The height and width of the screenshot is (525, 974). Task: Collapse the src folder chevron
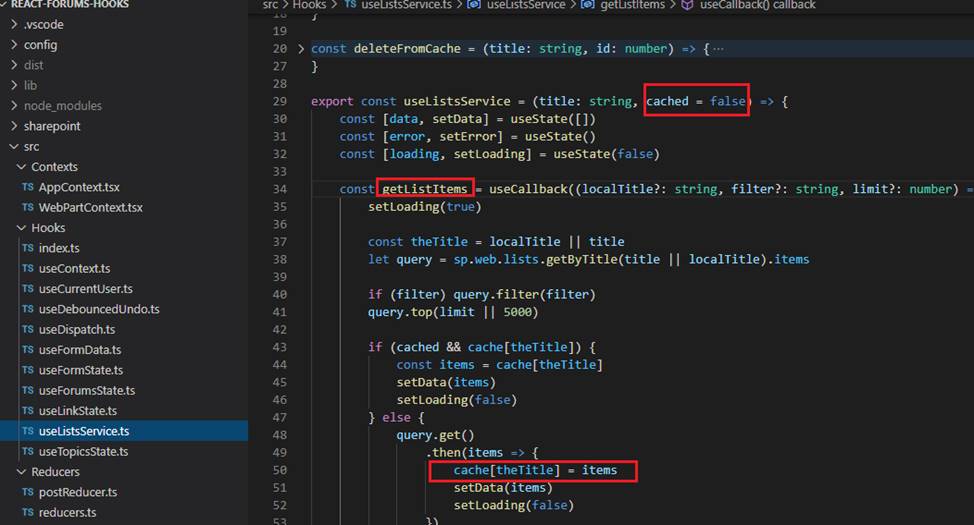(13, 147)
